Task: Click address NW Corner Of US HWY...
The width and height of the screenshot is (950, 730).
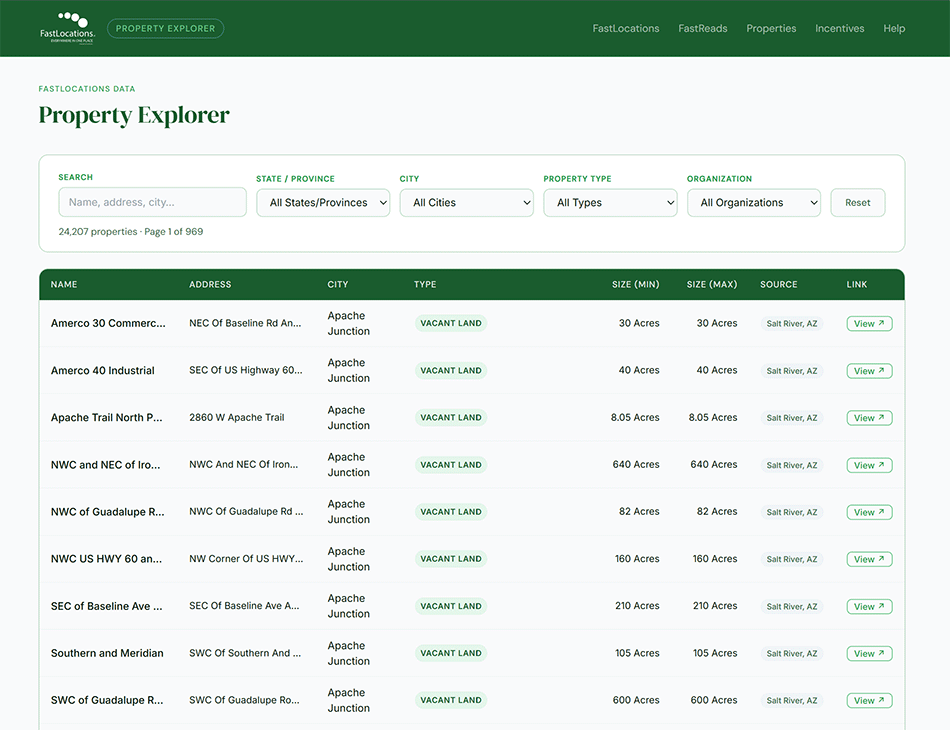Action: (246, 559)
